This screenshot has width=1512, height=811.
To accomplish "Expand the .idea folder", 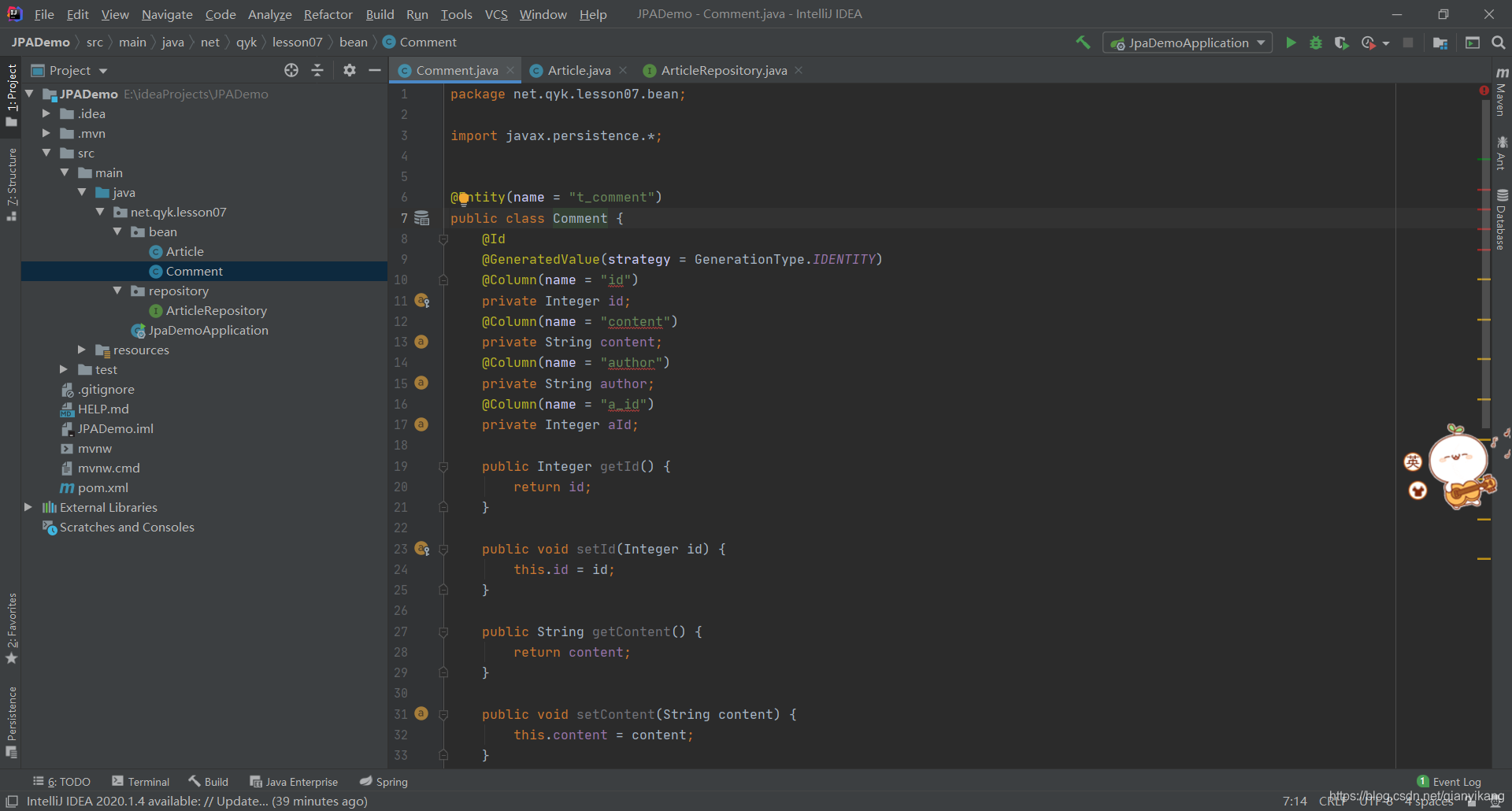I will (46, 113).
